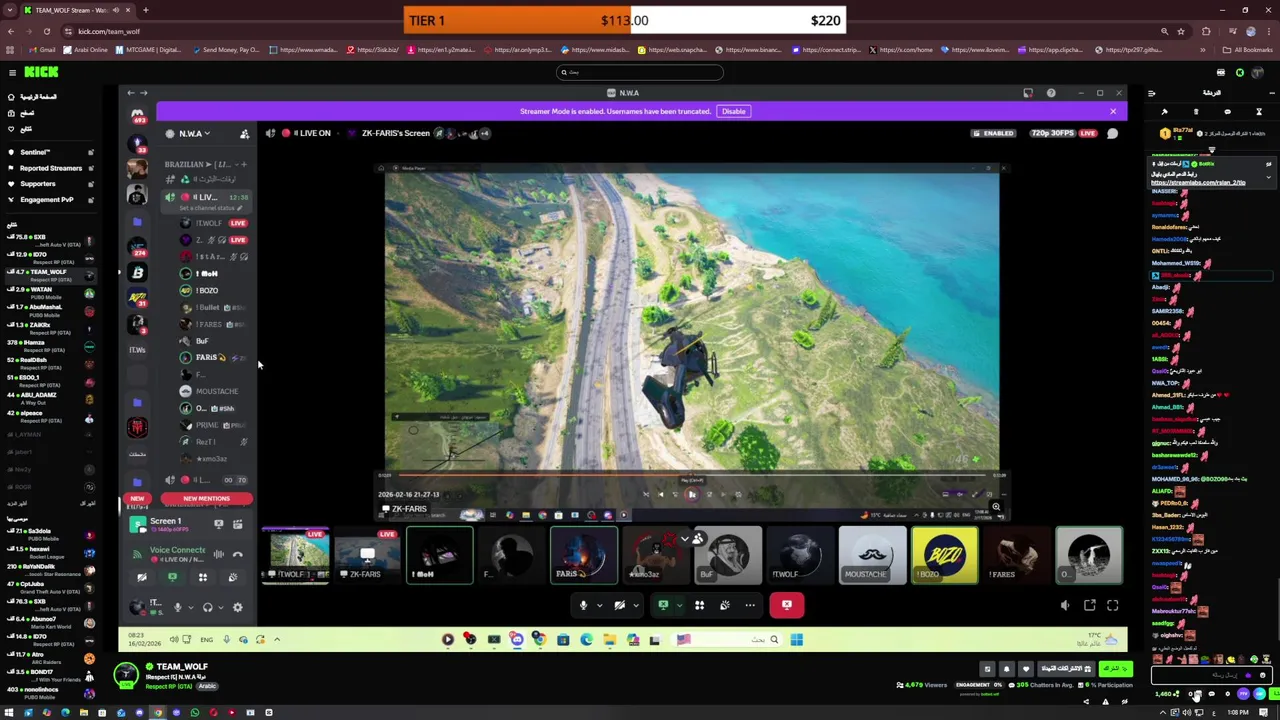
Task: Open chat settings gear below chat
Action: (x=1228, y=695)
